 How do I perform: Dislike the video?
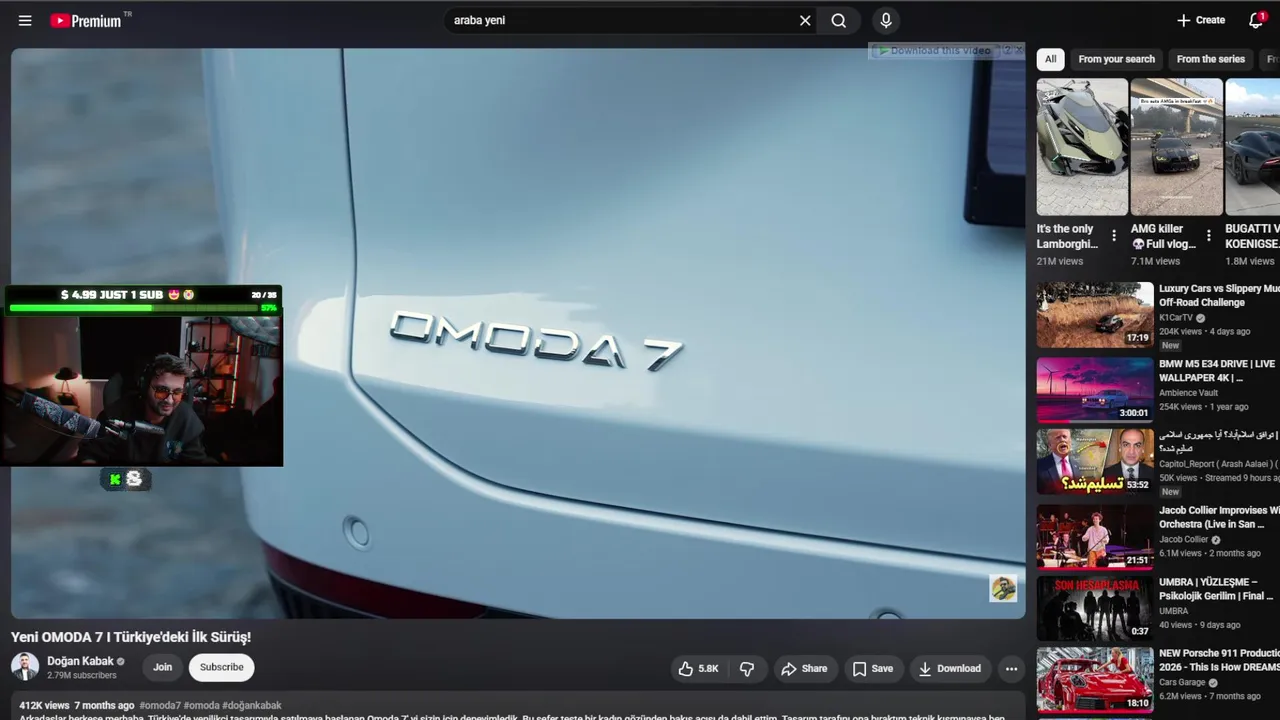click(747, 669)
